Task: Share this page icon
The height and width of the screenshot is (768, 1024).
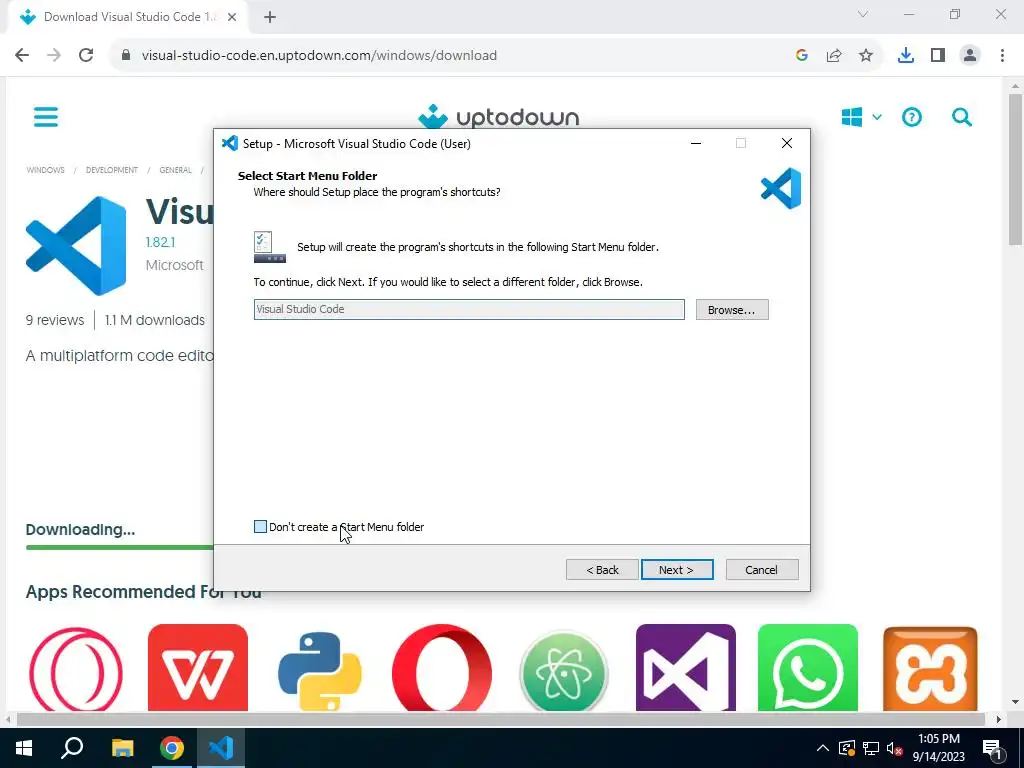Action: point(834,56)
